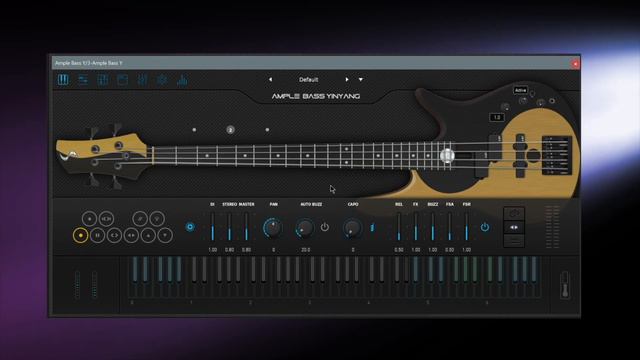Click the 1.0 value box on bass body
This screenshot has width=640, height=360.
point(497,117)
